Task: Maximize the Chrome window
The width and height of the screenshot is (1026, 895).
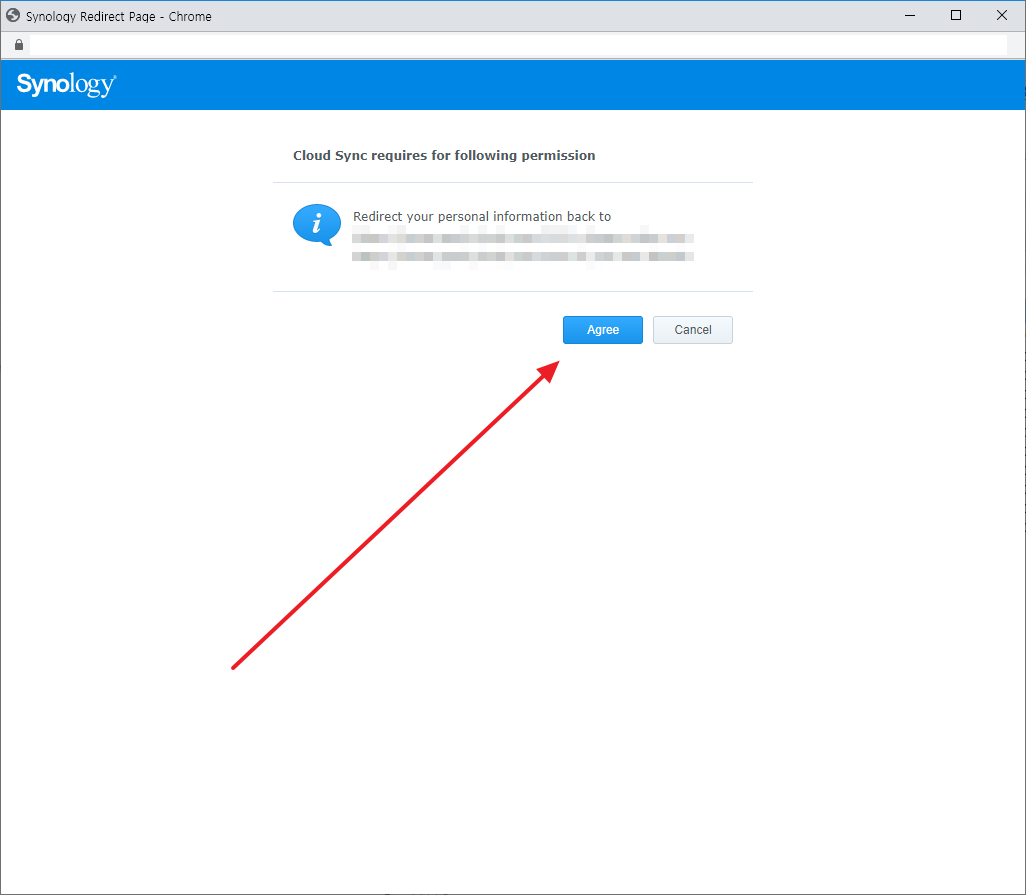Action: coord(956,15)
